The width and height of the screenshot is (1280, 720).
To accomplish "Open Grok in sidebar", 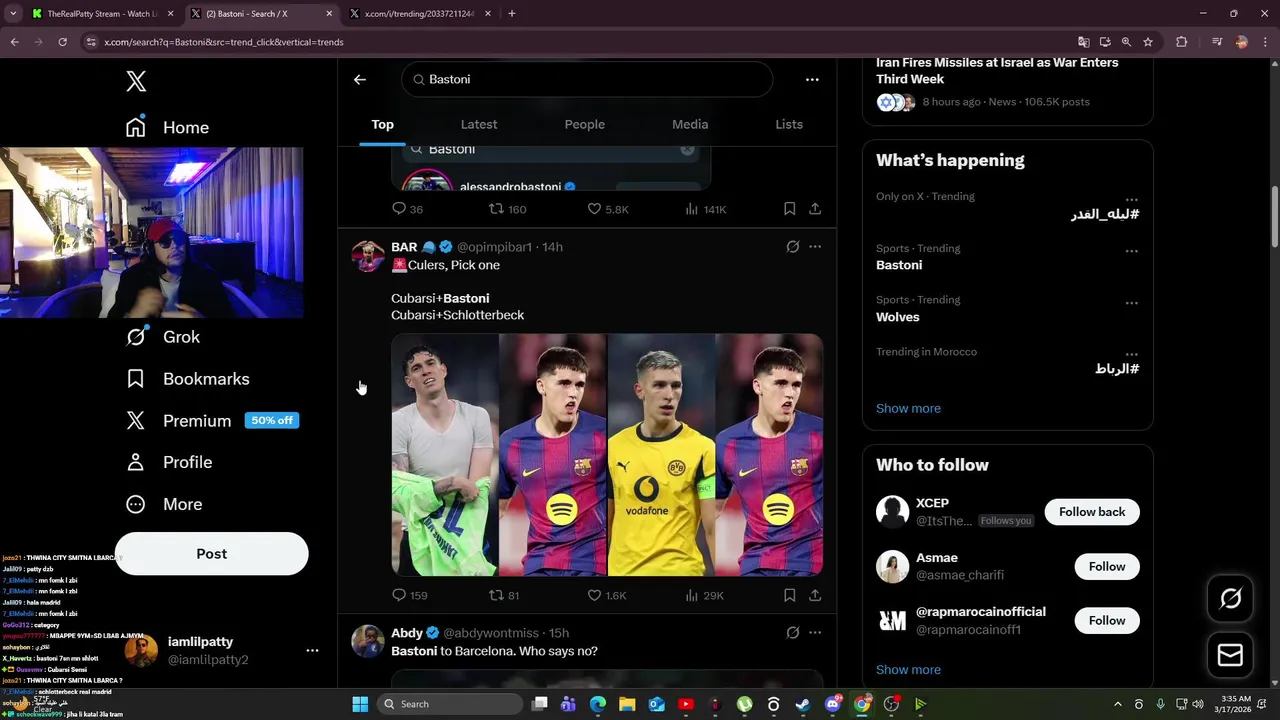I will pos(163,337).
